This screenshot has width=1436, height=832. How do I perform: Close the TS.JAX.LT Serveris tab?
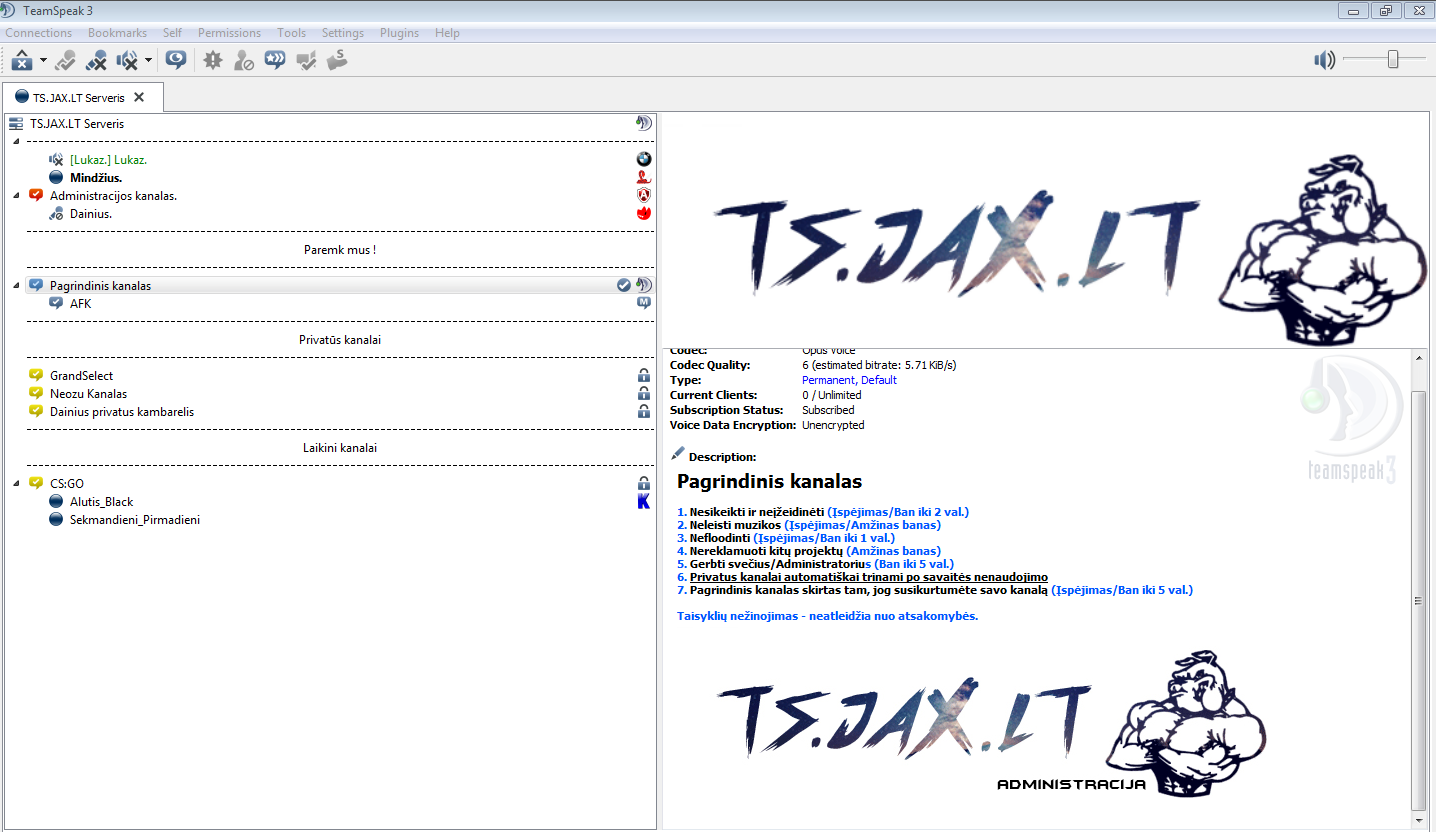pyautogui.click(x=139, y=97)
